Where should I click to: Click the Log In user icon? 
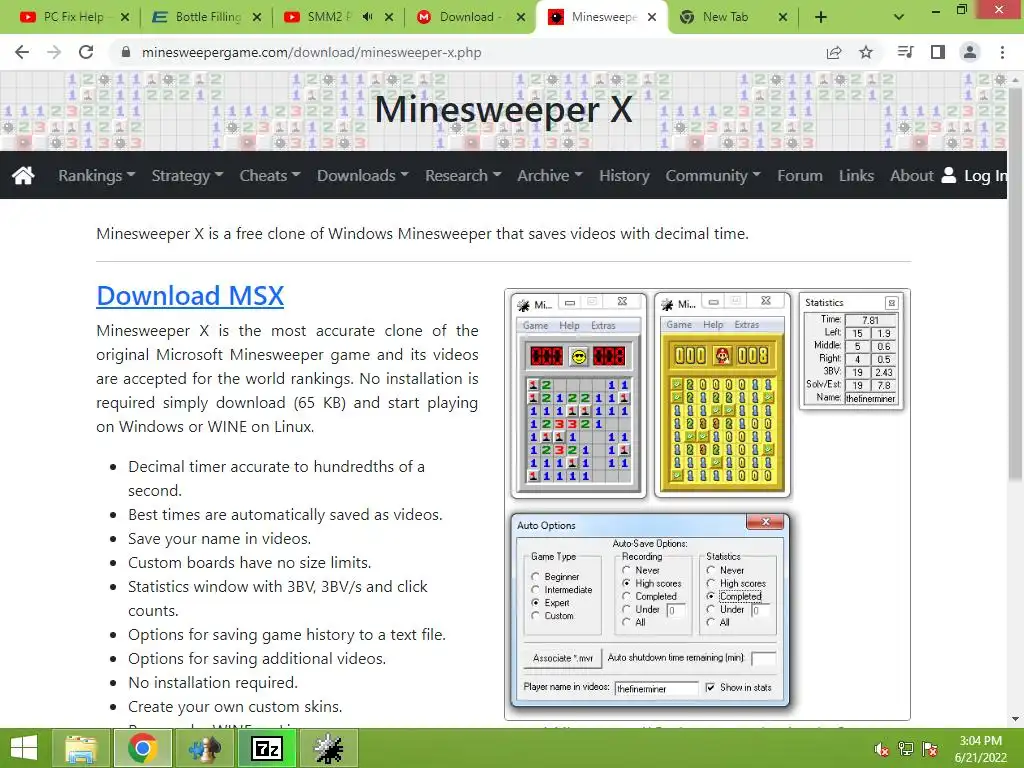[x=949, y=175]
